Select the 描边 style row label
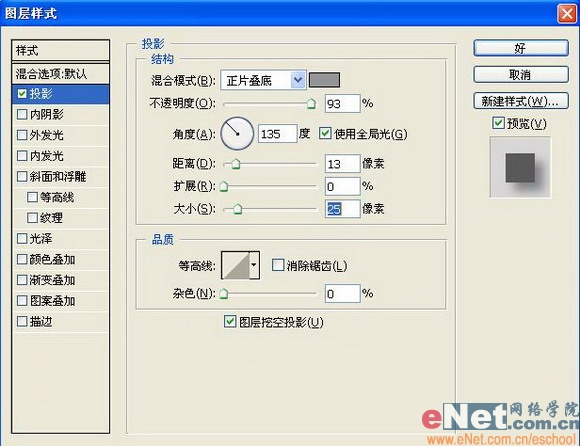This screenshot has width=580, height=446. 41,321
